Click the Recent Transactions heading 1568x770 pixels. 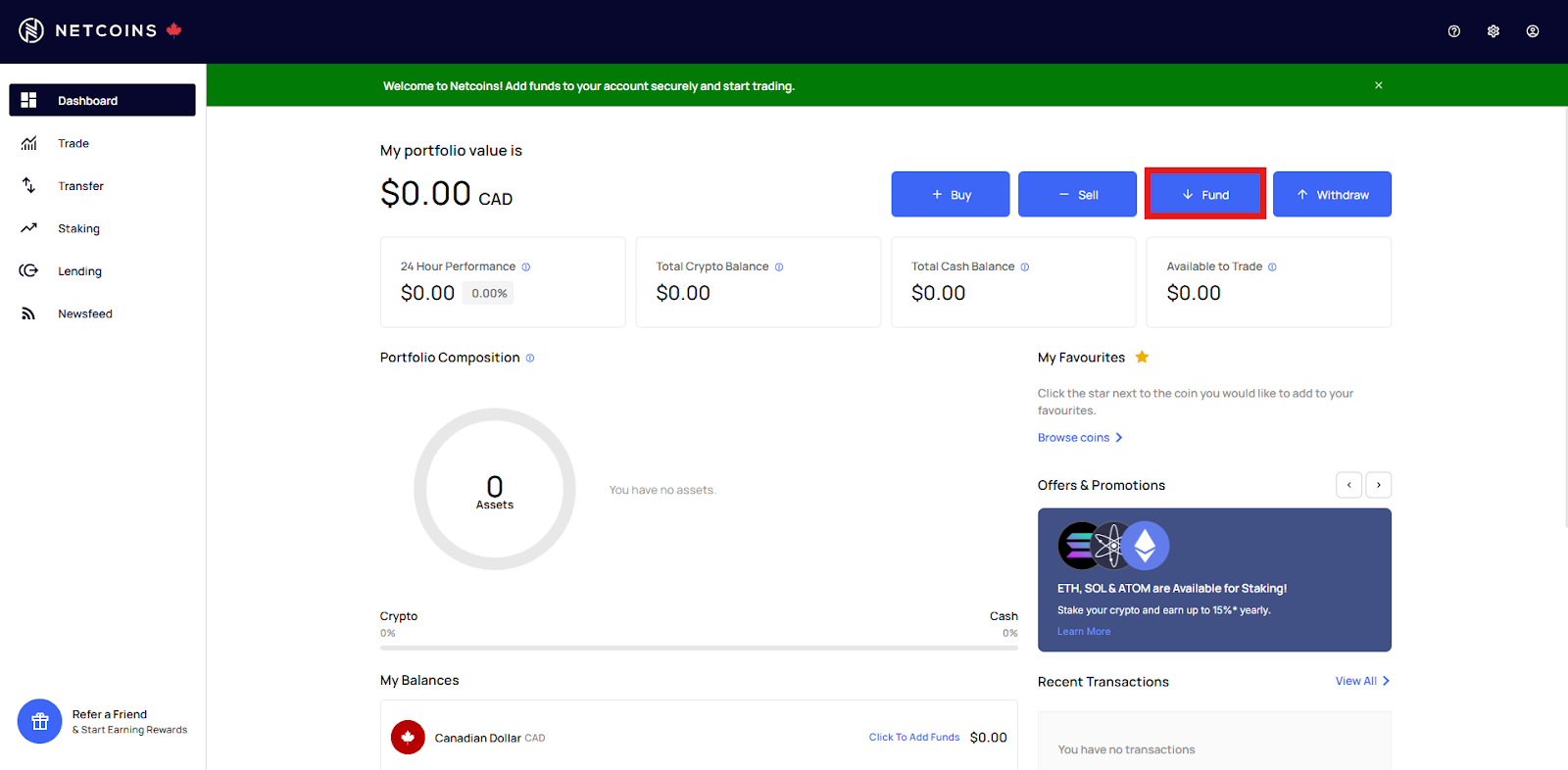(1103, 682)
